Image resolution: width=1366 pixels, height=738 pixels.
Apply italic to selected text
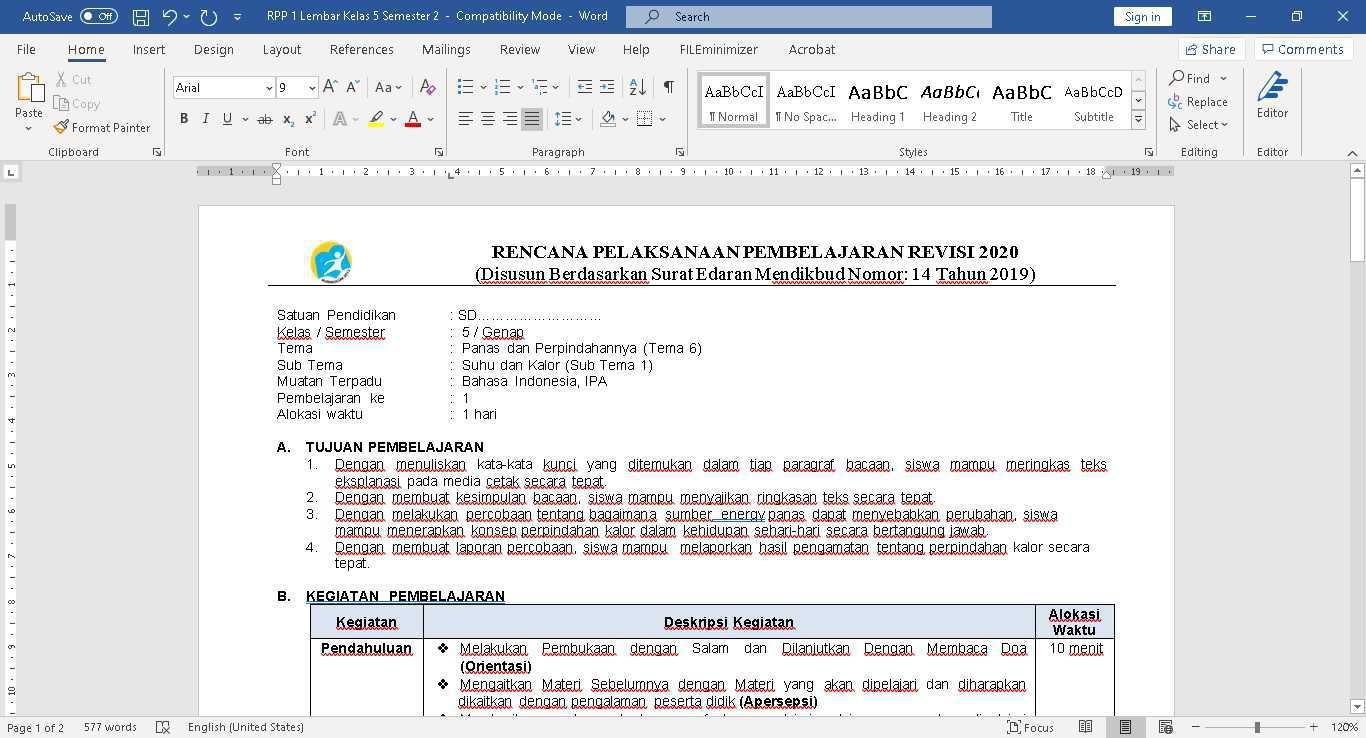[205, 118]
